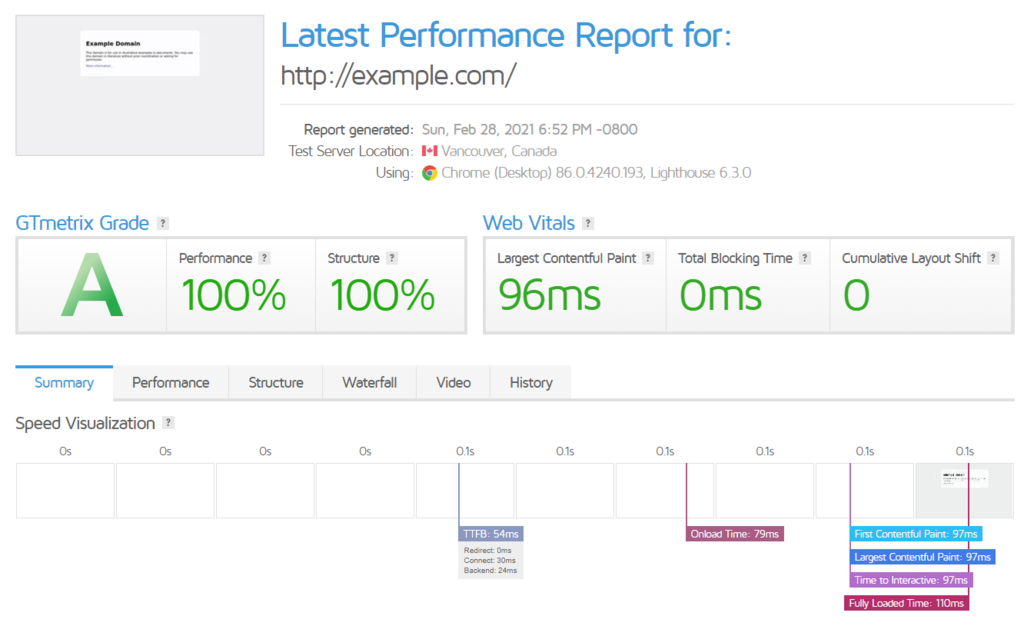Click the Example Domain page thumbnail

click(139, 85)
